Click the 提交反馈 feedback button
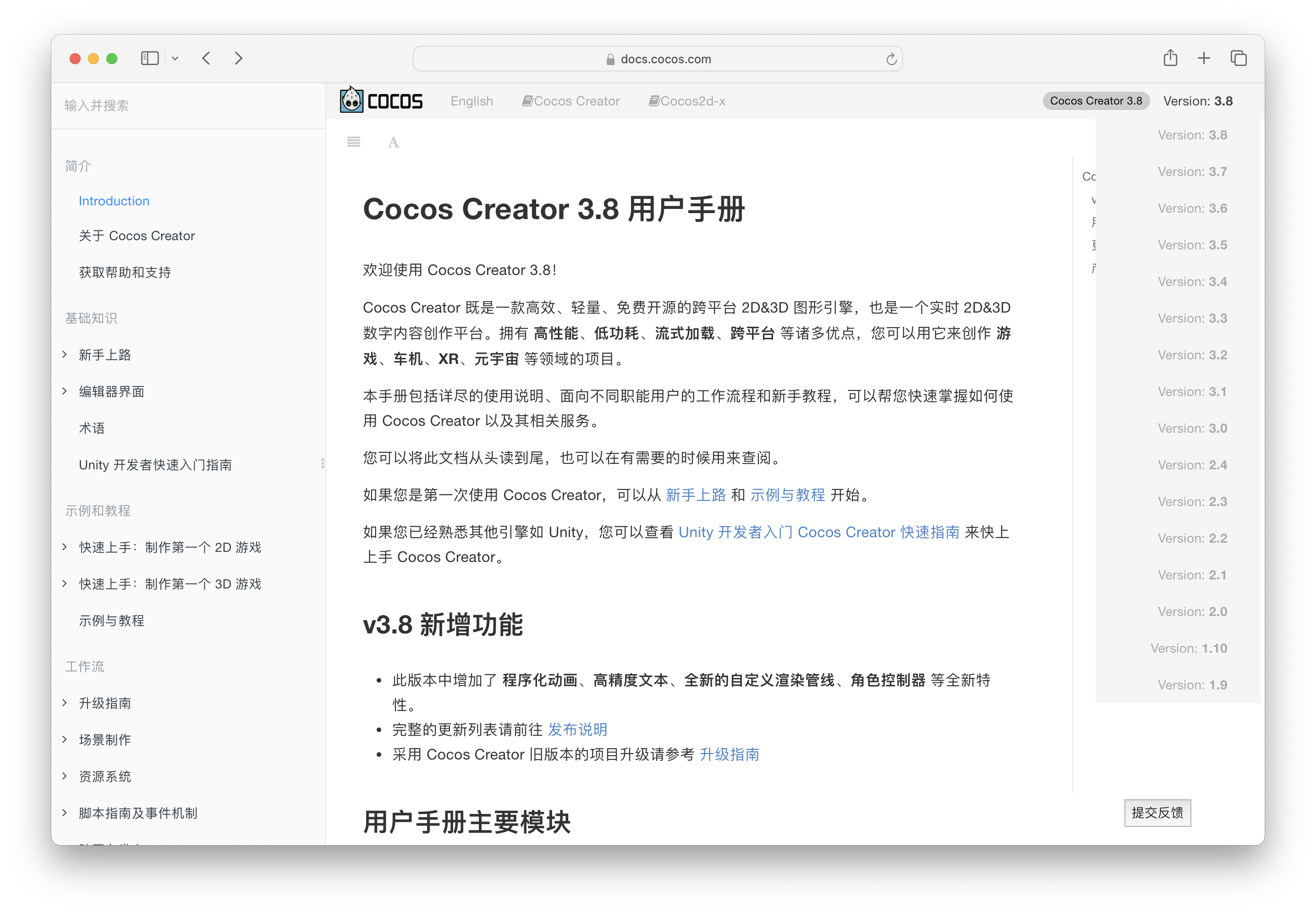The height and width of the screenshot is (913, 1316). 1157,812
